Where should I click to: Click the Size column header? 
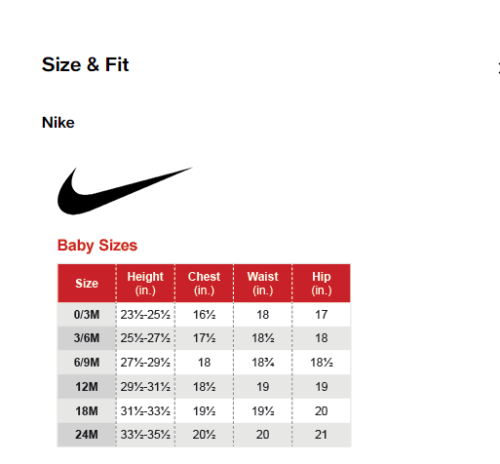[87, 283]
